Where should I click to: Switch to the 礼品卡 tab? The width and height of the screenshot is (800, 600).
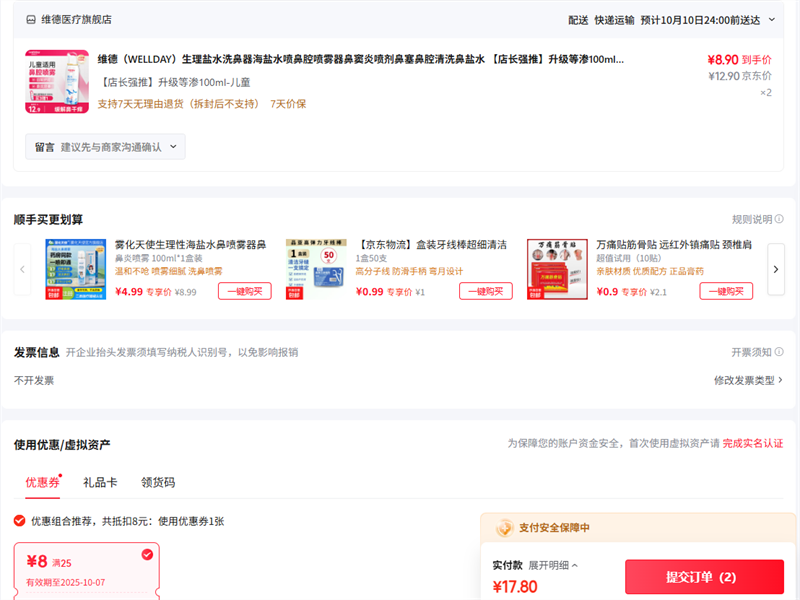coord(100,482)
